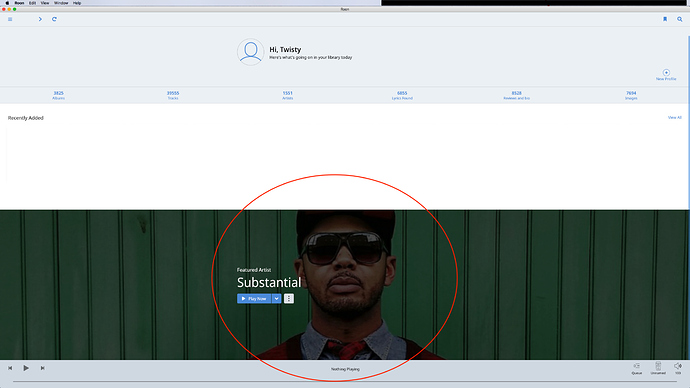
Task: Go forward with the arrow icon
Action: coord(40,19)
